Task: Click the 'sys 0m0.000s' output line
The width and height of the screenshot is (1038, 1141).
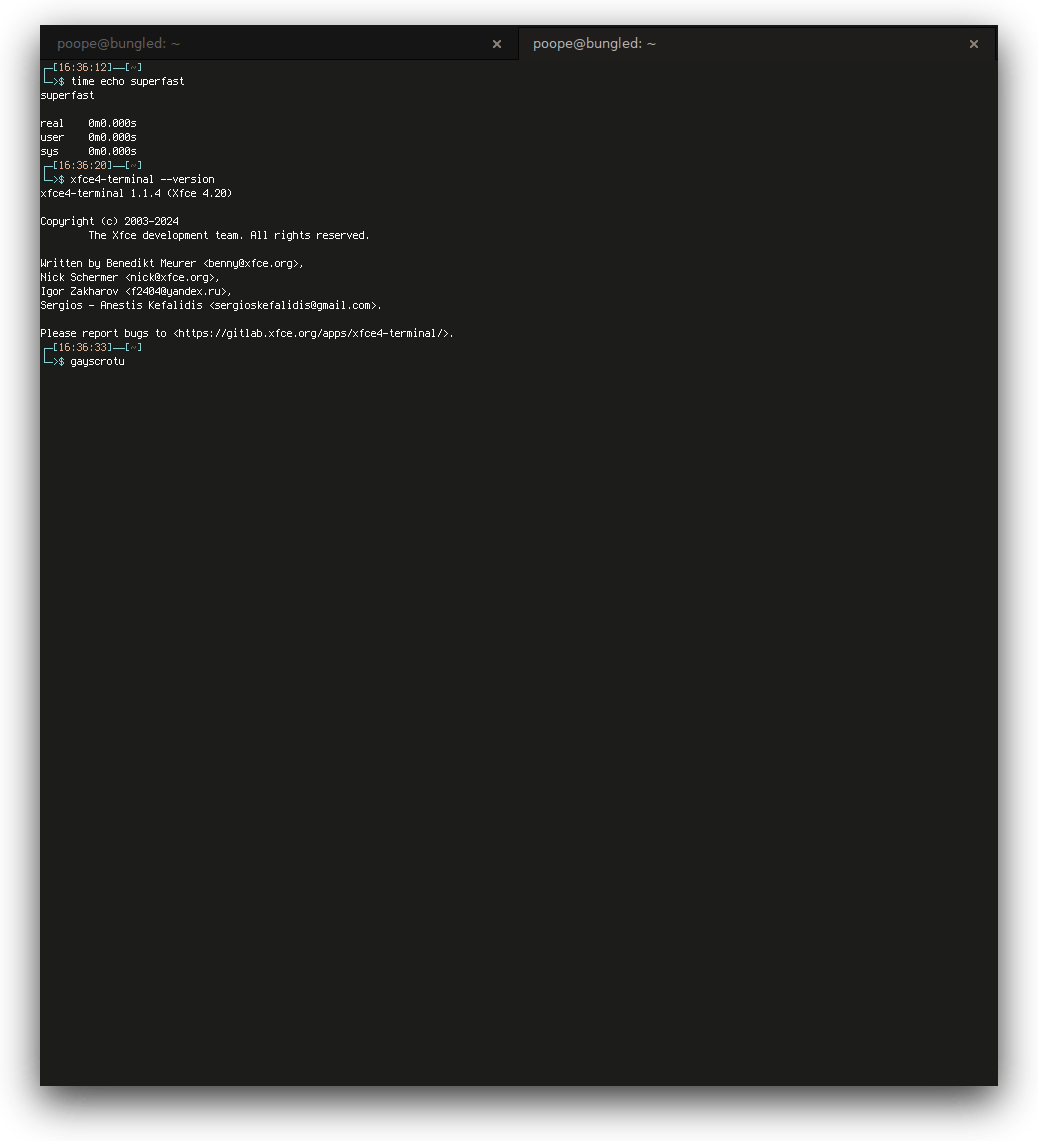Action: click(89, 151)
